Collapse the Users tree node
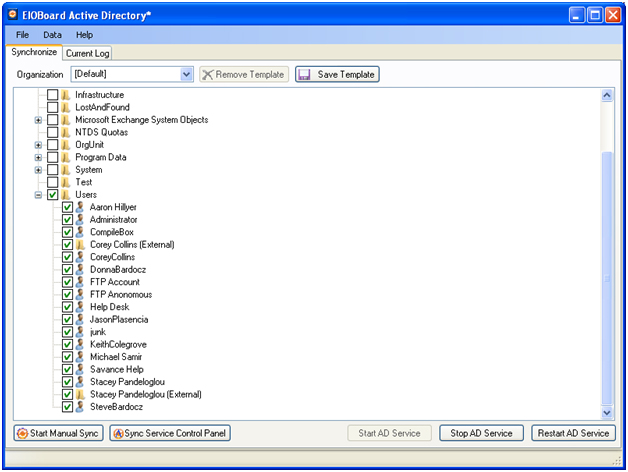This screenshot has width=628, height=472. [x=38, y=195]
